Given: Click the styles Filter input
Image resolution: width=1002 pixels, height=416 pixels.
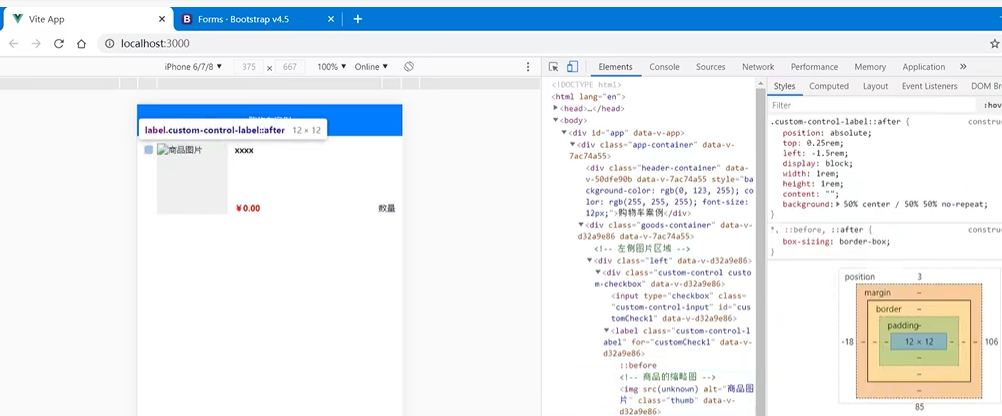Looking at the screenshot, I should [872, 105].
